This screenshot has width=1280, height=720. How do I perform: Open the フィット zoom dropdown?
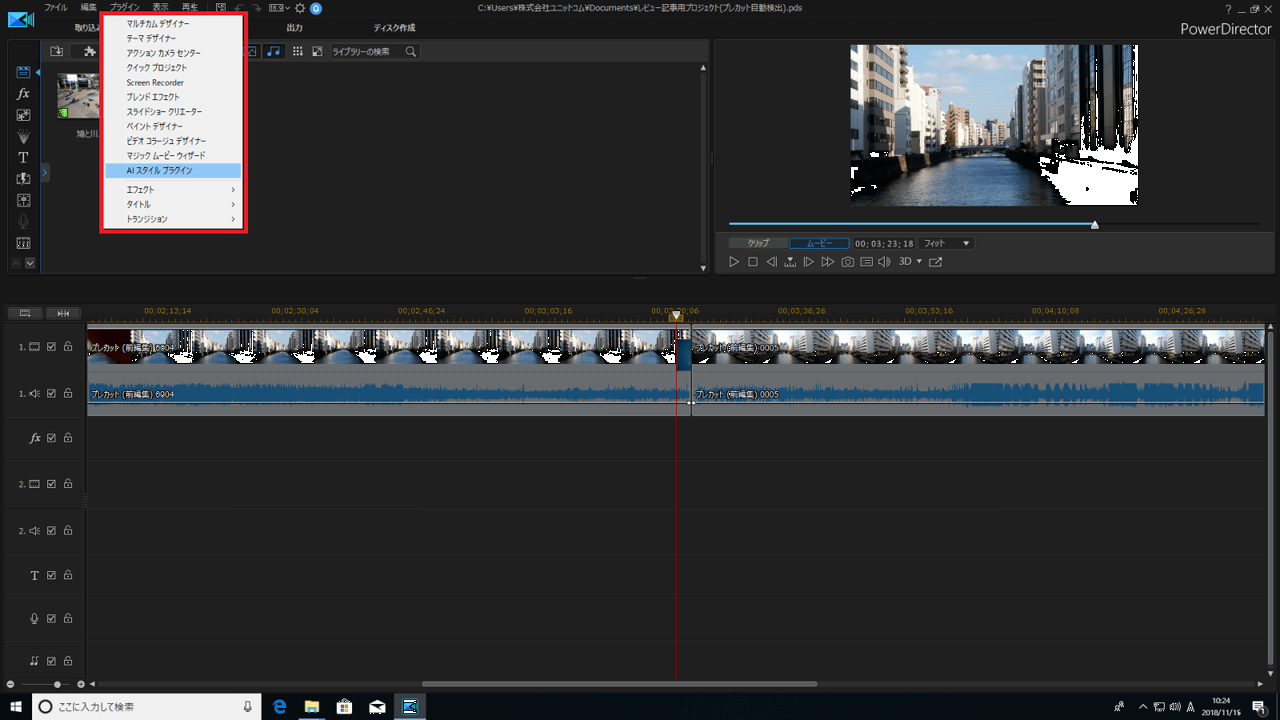[x=946, y=243]
